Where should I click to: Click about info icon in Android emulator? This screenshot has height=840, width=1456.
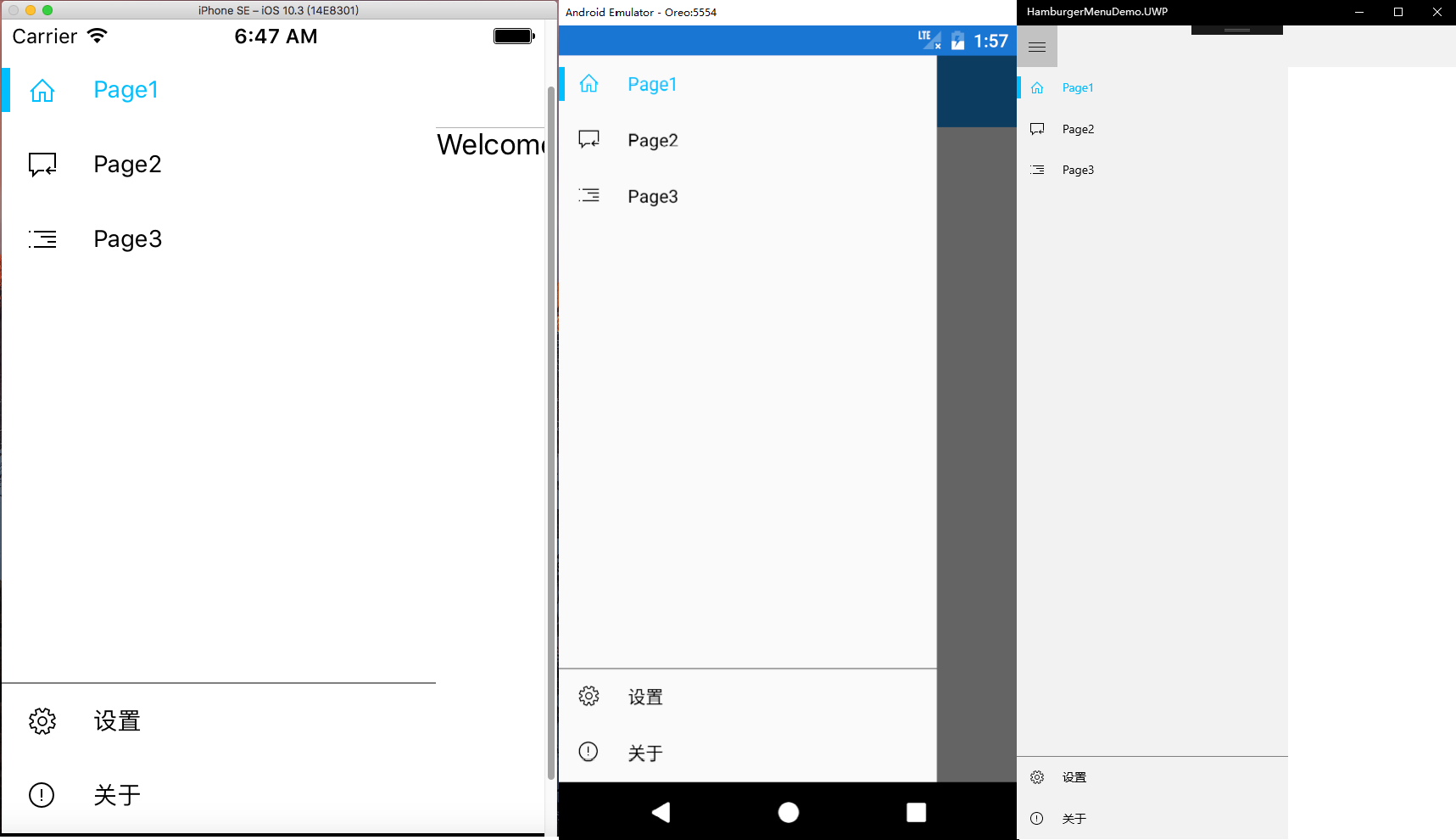tap(588, 752)
